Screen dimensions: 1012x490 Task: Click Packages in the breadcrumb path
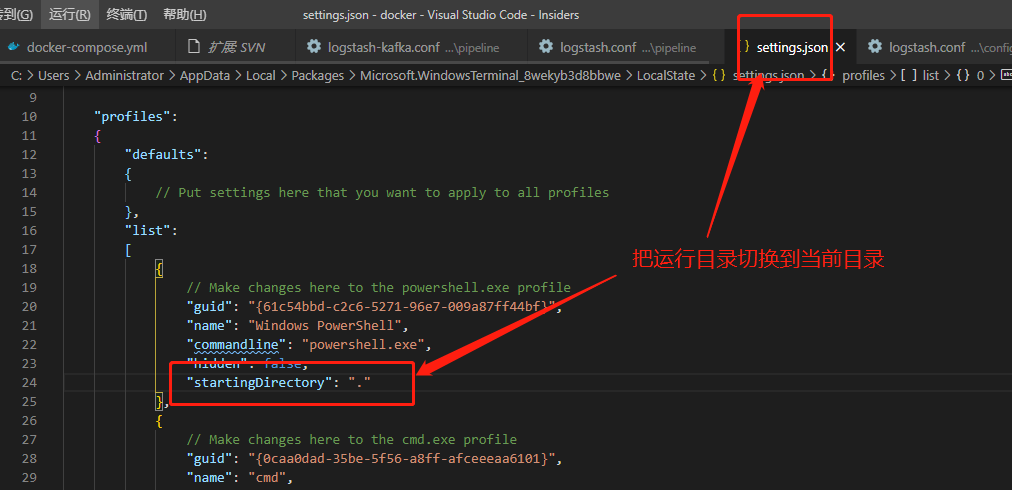coord(318,76)
